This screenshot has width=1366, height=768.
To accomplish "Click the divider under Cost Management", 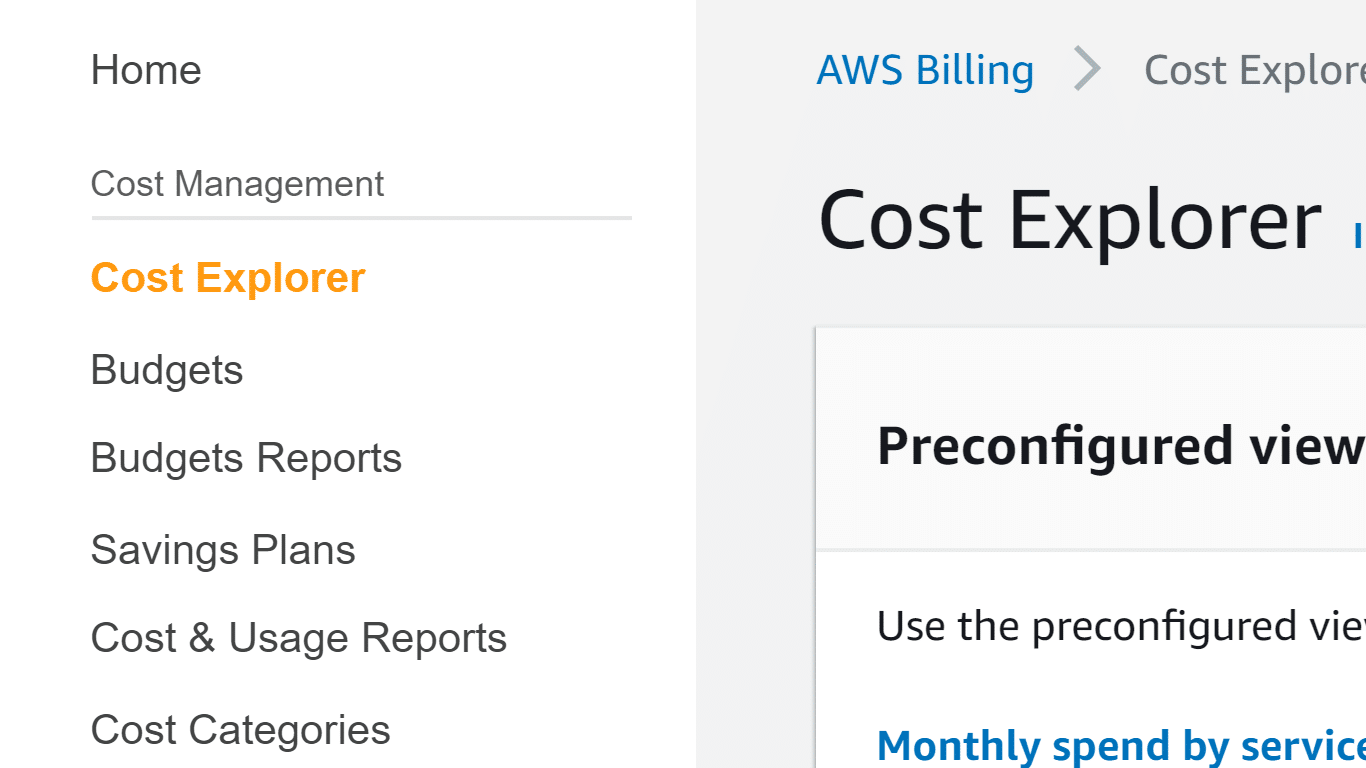I will 361,215.
